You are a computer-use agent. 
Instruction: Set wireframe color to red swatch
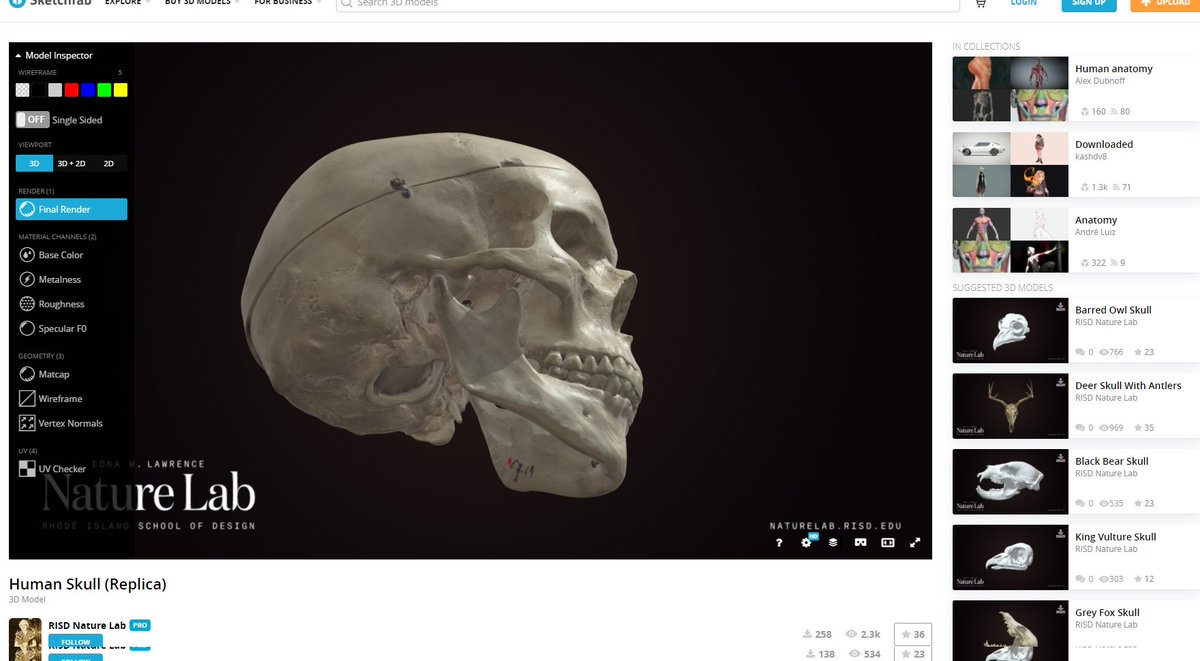coord(72,90)
